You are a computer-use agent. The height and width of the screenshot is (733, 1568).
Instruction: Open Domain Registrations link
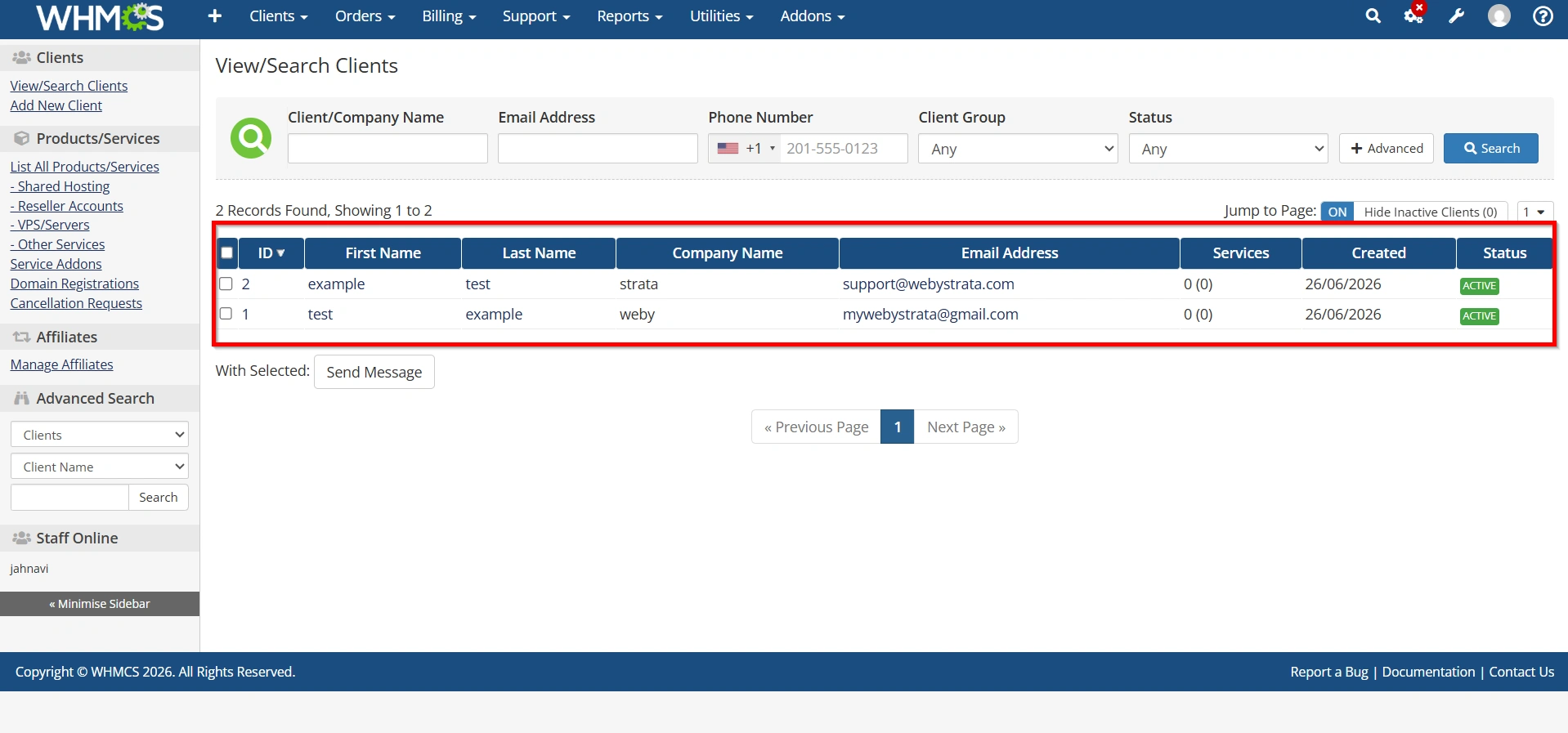(x=74, y=284)
